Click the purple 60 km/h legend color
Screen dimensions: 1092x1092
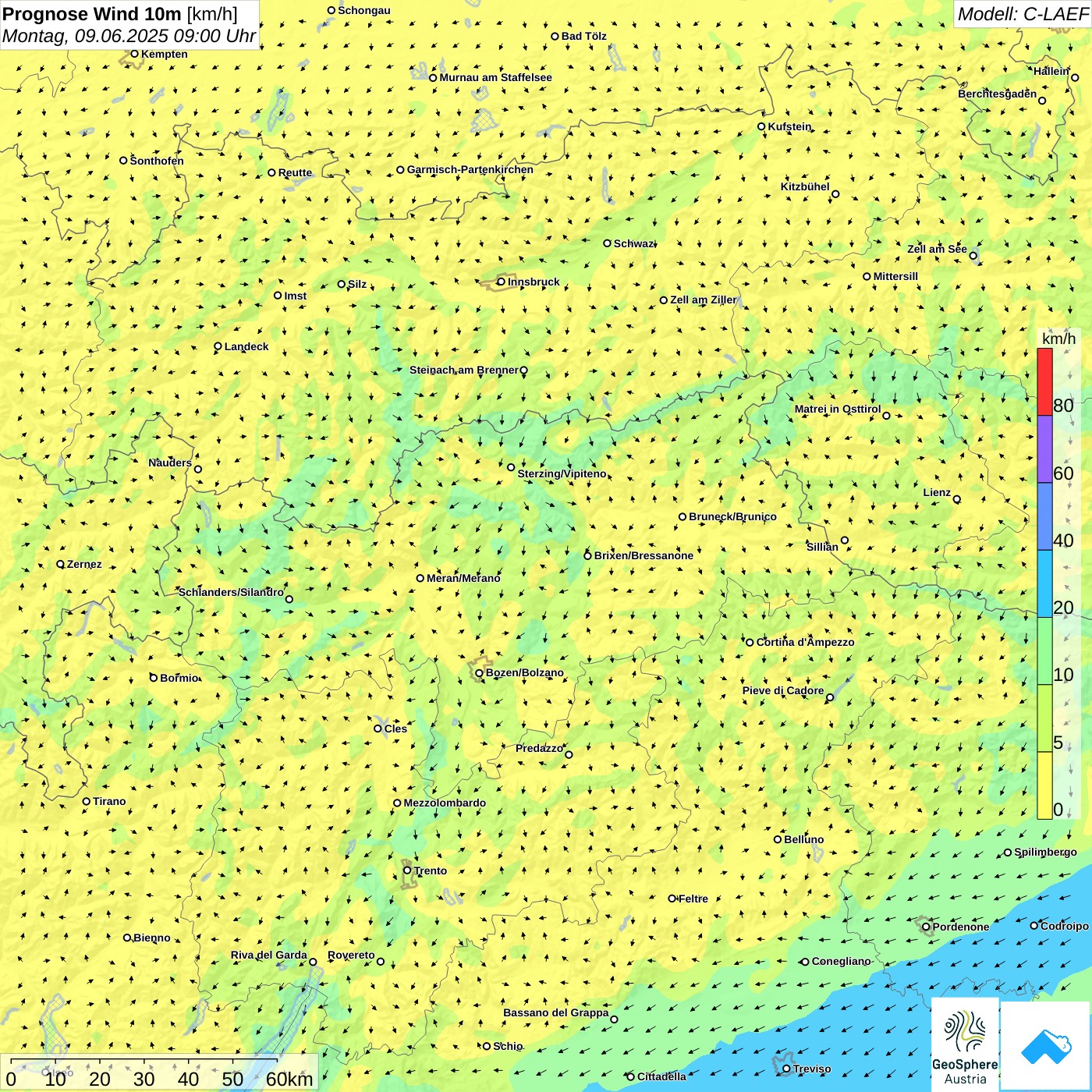(1044, 449)
